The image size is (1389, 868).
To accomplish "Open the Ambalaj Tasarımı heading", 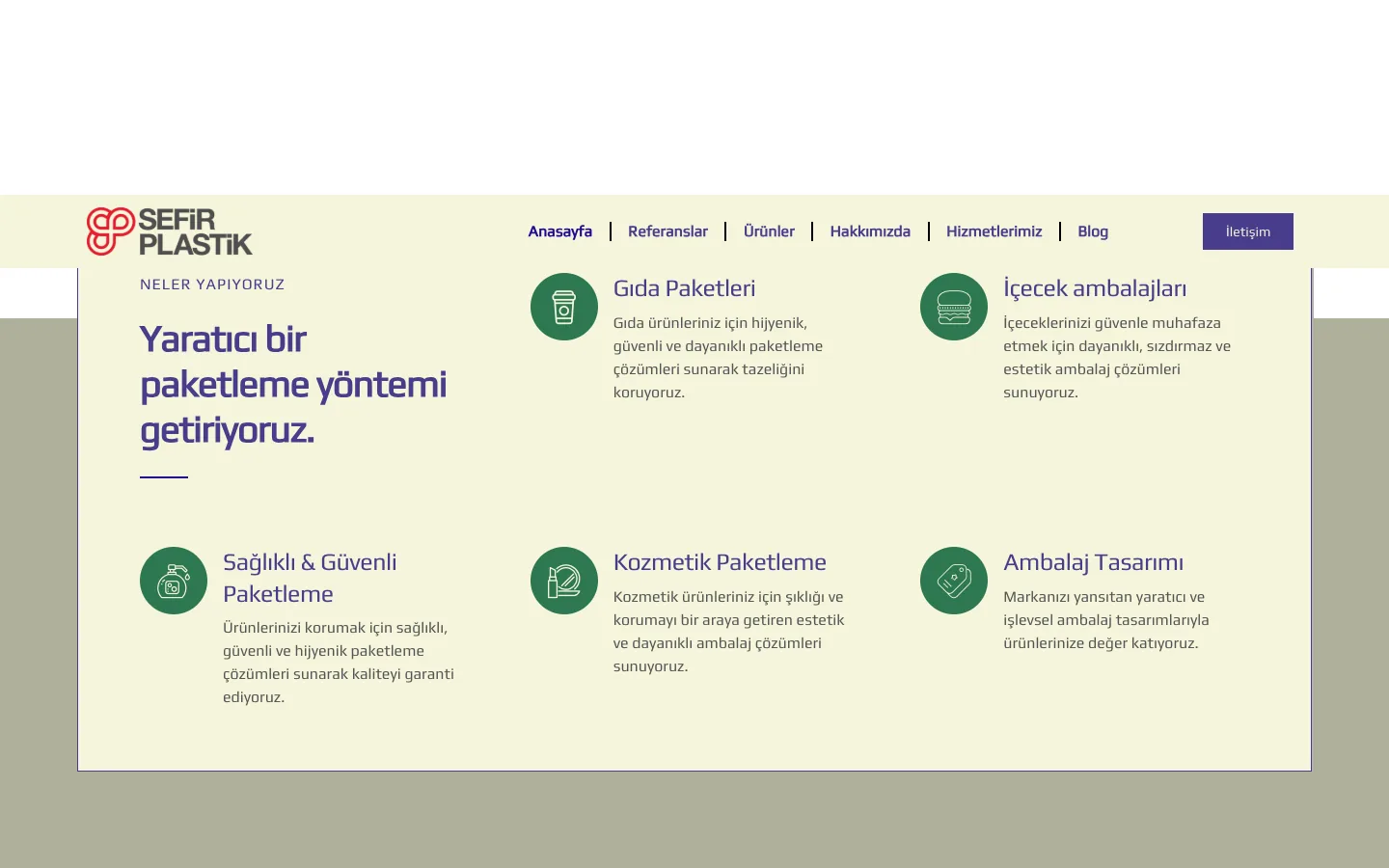I will (x=1093, y=562).
